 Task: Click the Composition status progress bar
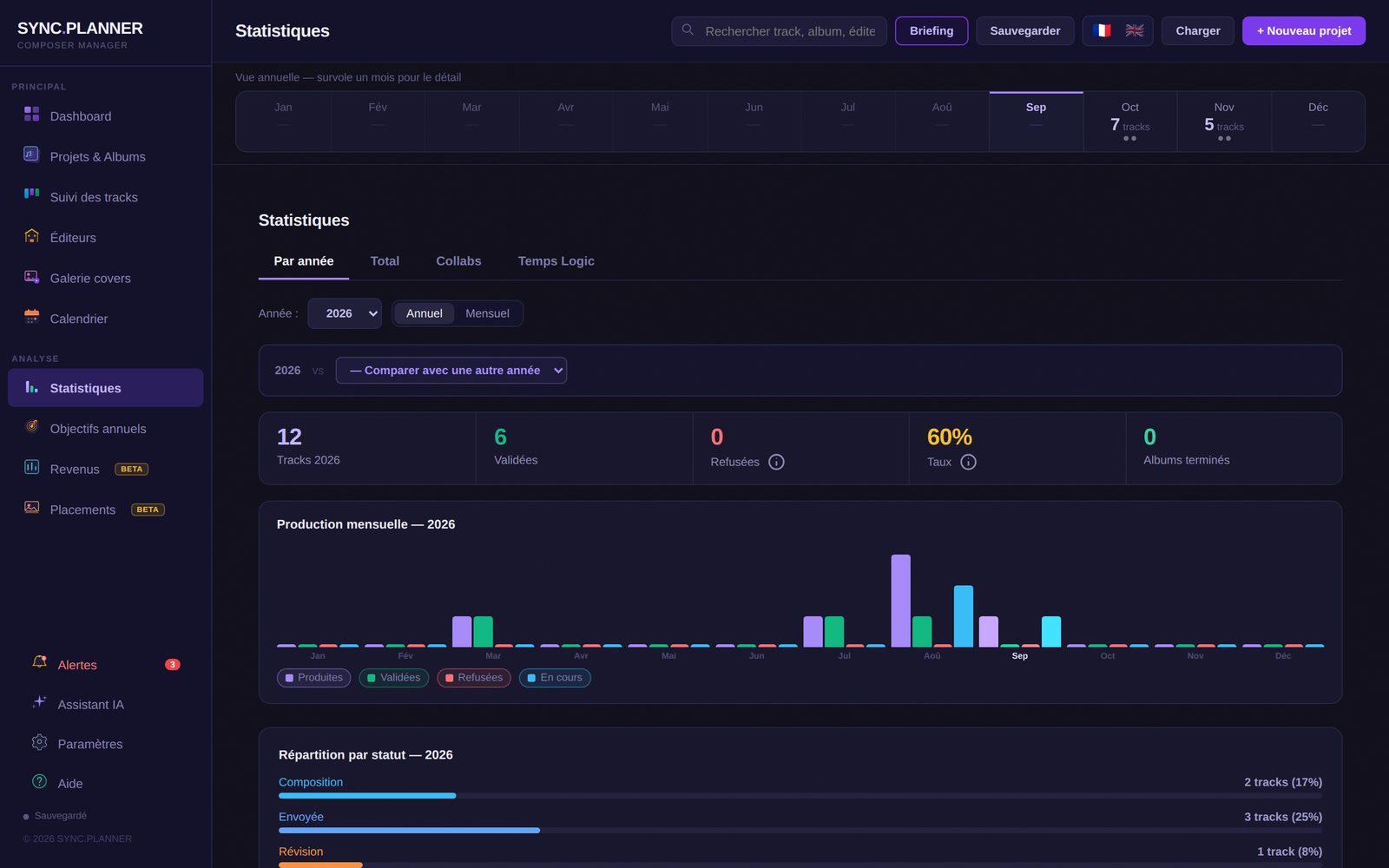pyautogui.click(x=800, y=795)
